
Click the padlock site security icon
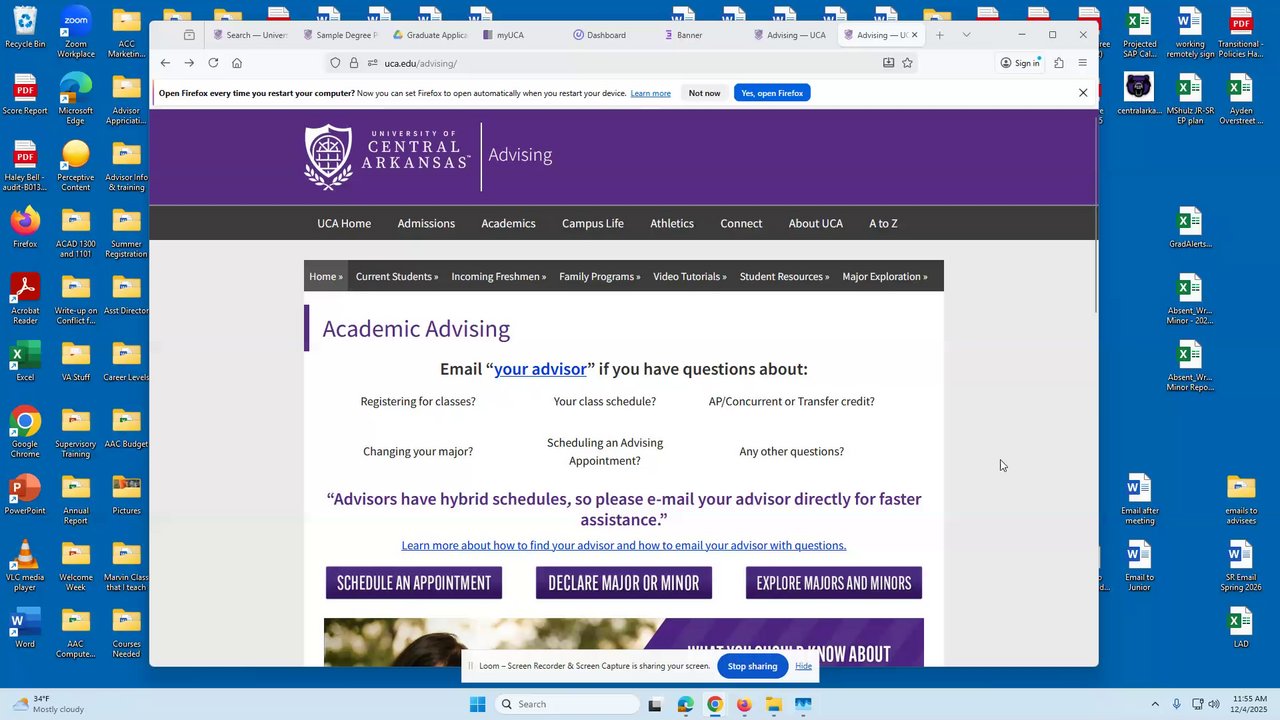coord(354,63)
